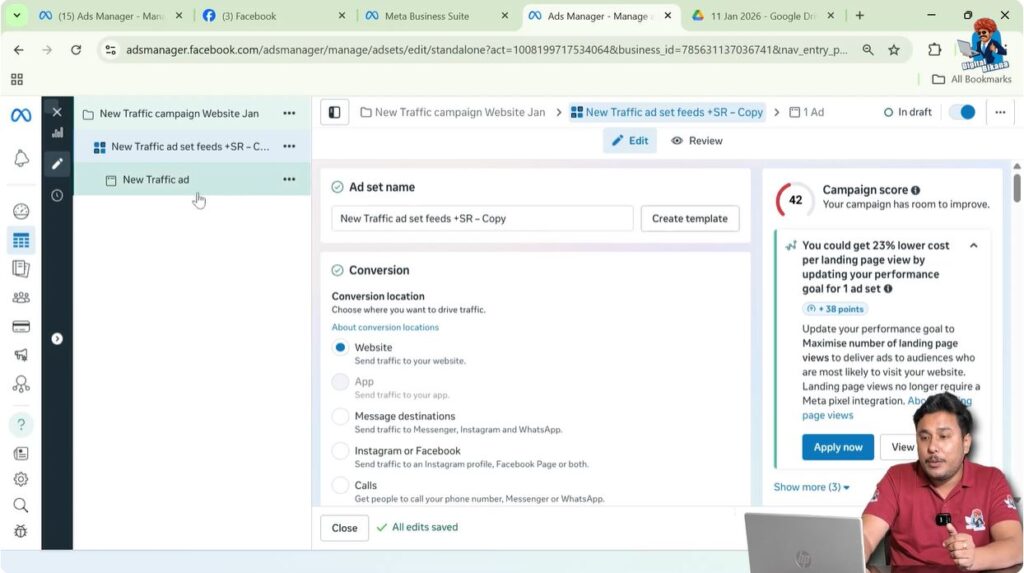Switch to the Review tab
1024x573 pixels.
click(x=697, y=141)
